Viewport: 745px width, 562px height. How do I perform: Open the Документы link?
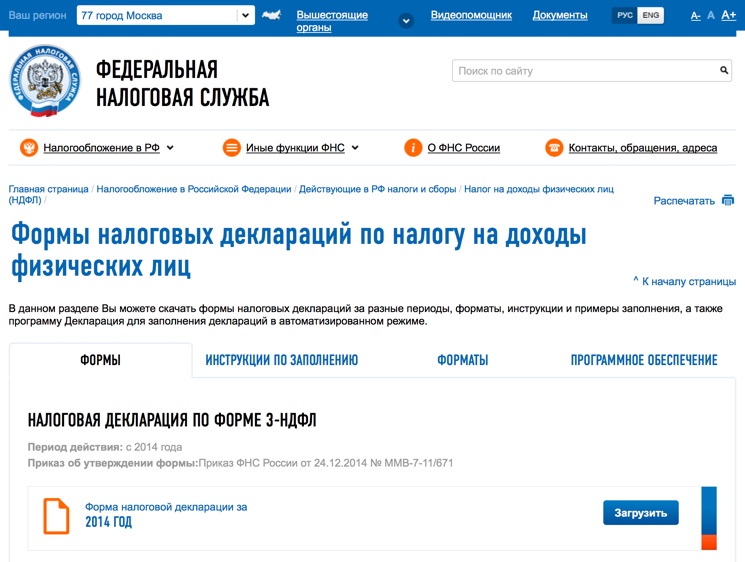tap(560, 15)
